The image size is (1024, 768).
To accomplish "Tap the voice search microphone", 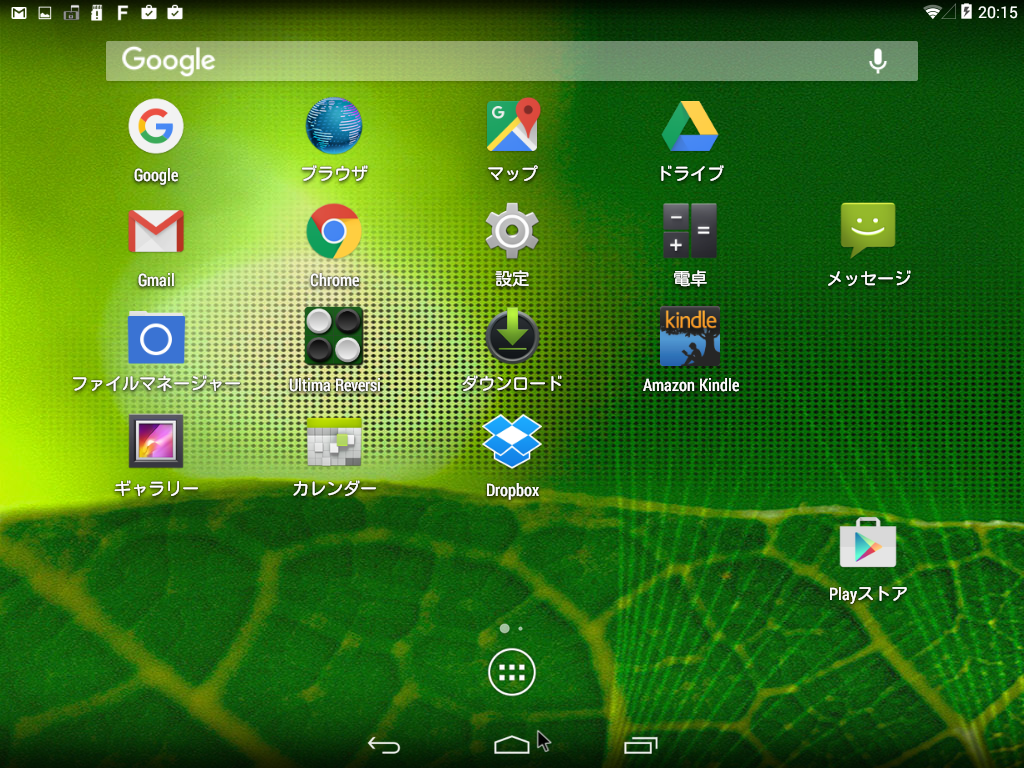I will [878, 61].
